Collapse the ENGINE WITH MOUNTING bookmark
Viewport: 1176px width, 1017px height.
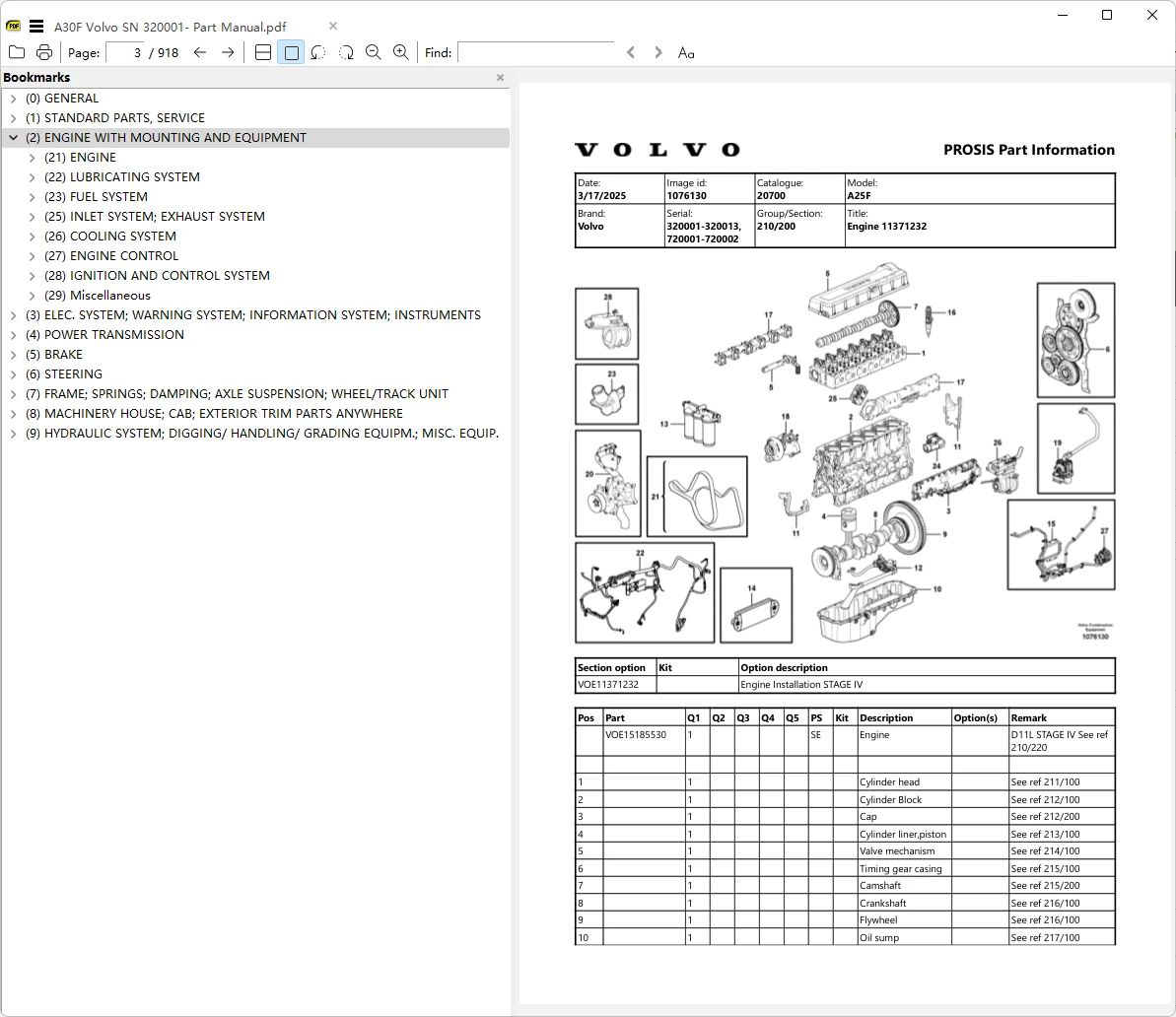14,138
